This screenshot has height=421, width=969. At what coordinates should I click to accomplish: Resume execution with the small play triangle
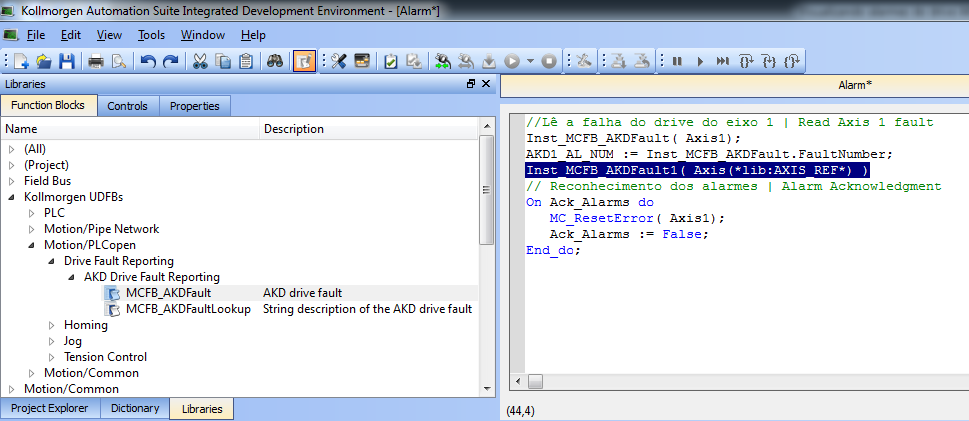click(x=700, y=61)
